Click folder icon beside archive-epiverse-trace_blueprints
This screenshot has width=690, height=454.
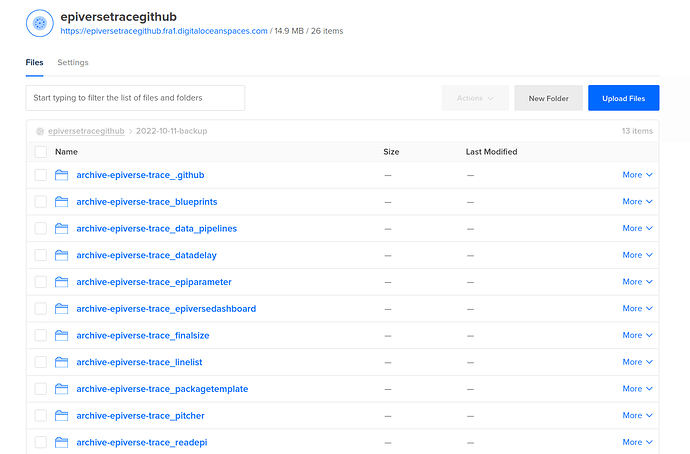(62, 202)
